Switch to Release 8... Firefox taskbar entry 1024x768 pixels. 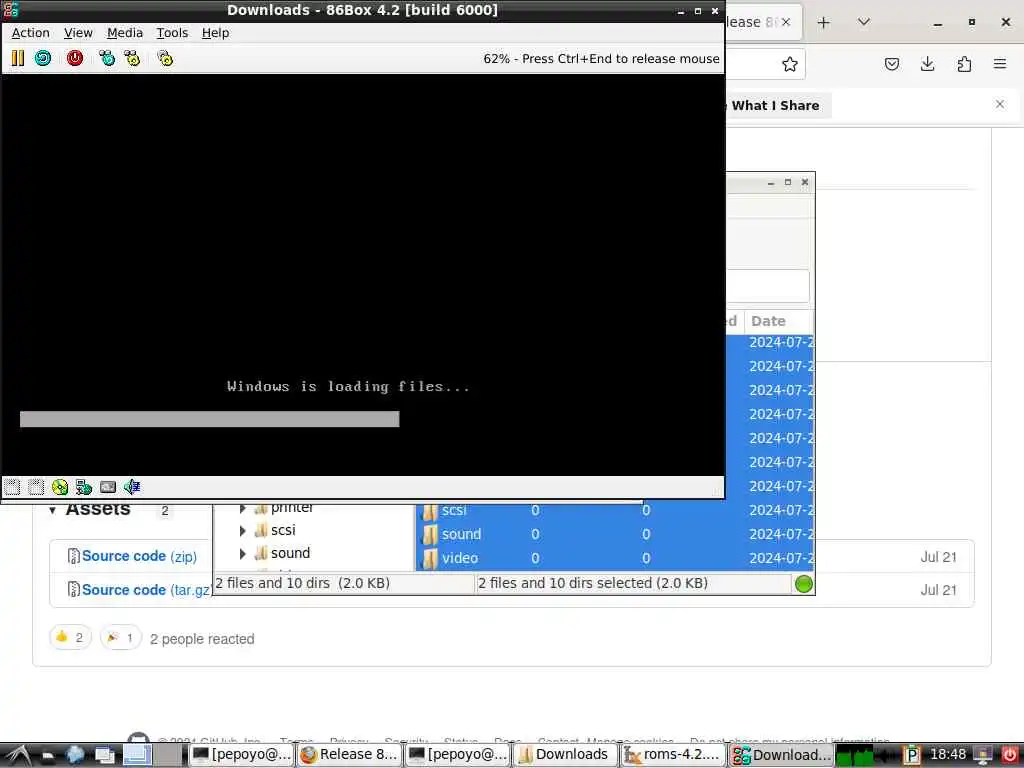349,755
